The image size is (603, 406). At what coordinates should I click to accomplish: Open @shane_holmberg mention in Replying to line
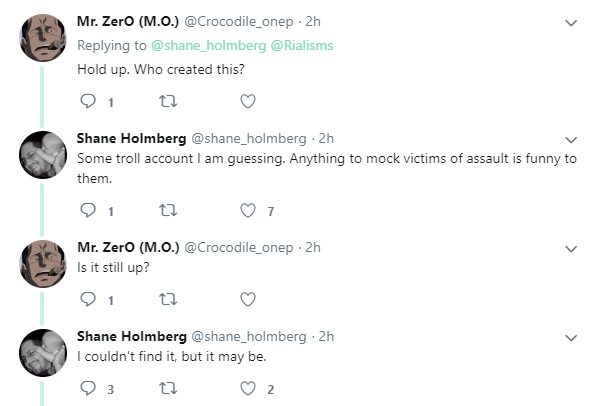coord(208,46)
